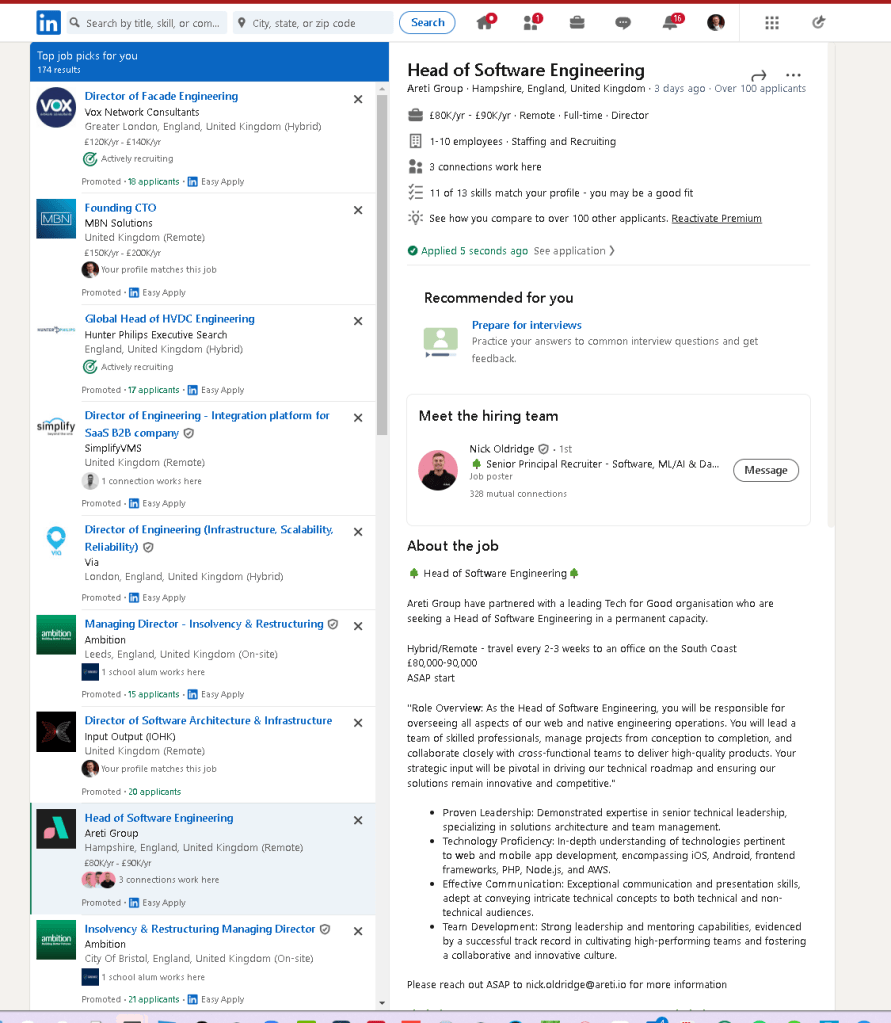Open the Managing Director - Insolvency & Restructuring listing
Viewport: 891px width, 1023px height.
click(204, 624)
